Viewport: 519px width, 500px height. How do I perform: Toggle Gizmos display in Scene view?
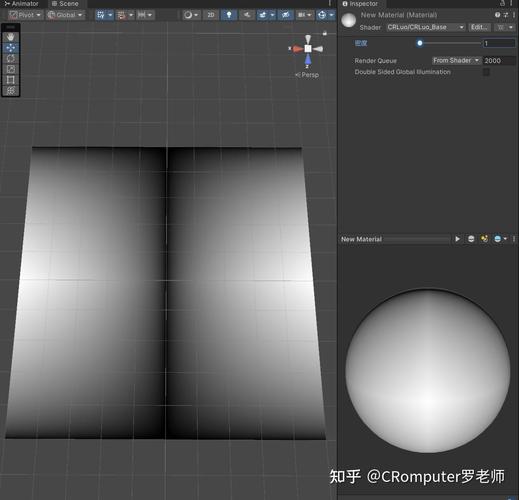[322, 15]
